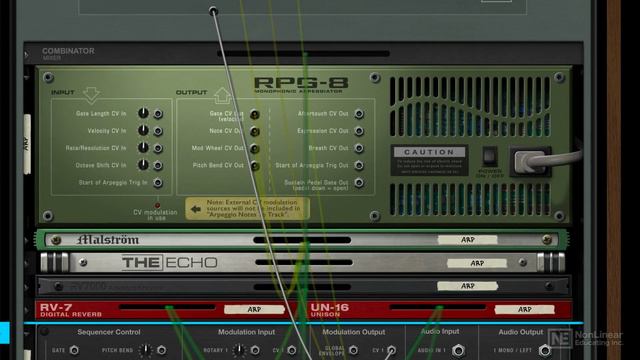Viewport: 640px width, 360px height.
Task: Click the Aftertouch CV Out jack
Action: (359, 114)
